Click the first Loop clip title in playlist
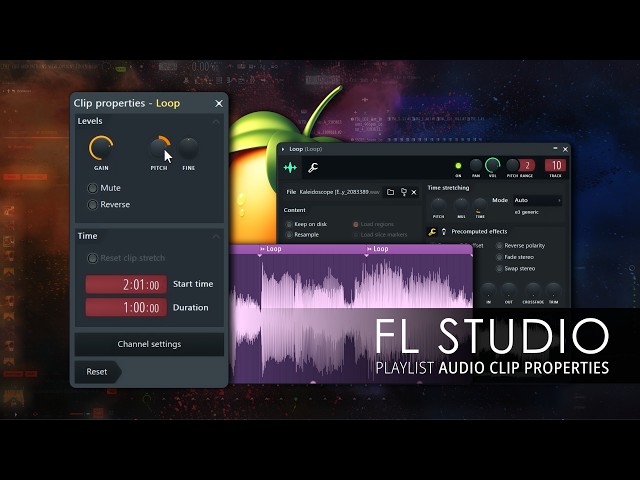 click(271, 249)
